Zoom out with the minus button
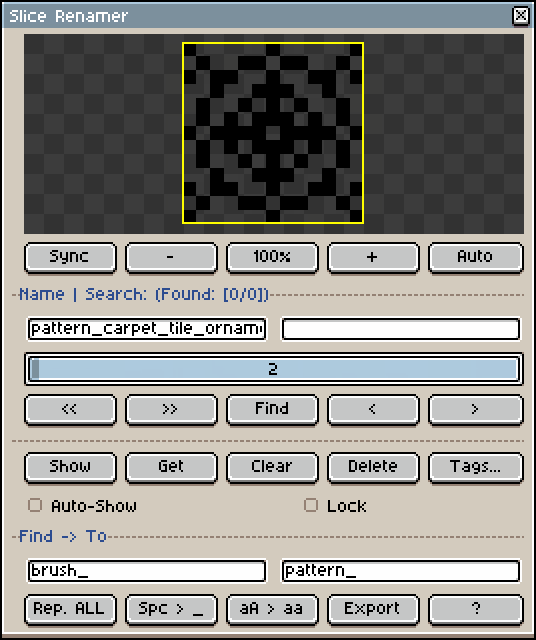The width and height of the screenshot is (536, 640). tap(171, 257)
